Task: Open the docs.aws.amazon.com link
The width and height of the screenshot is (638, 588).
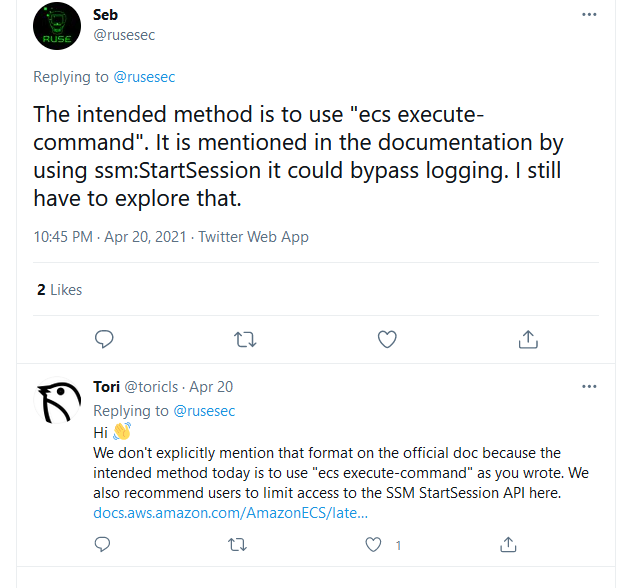Action: pos(230,513)
